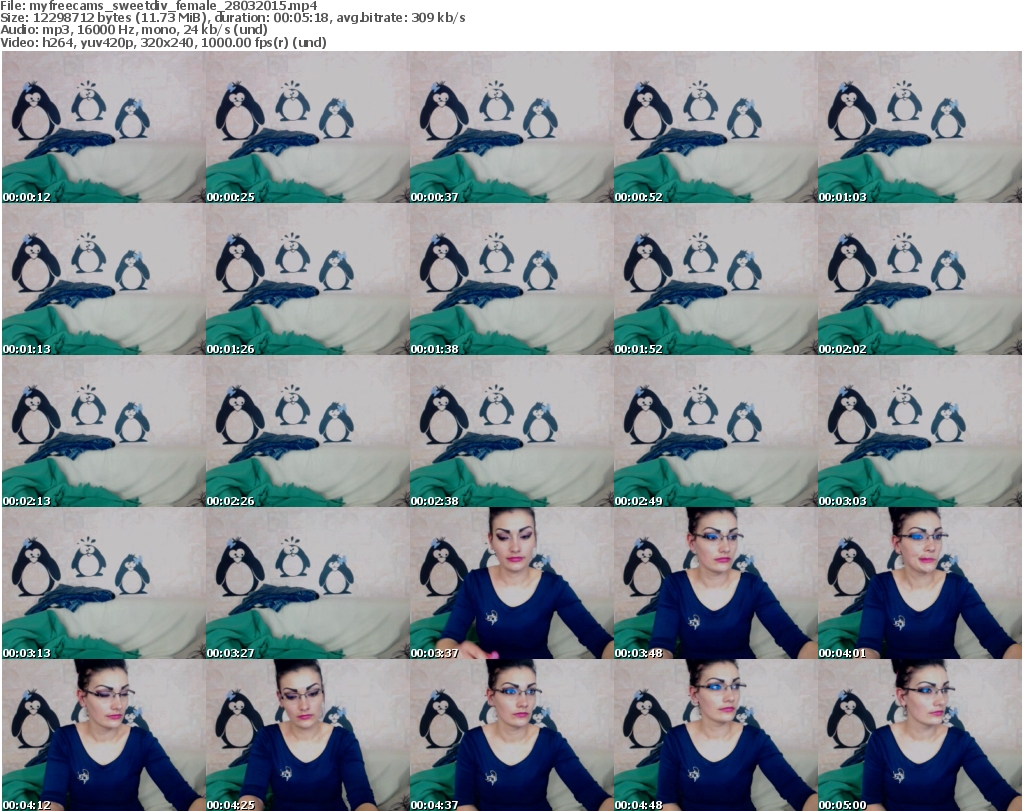The width and height of the screenshot is (1024, 811).
Task: View the 00:04:48 thumbnail
Action: coord(715,735)
